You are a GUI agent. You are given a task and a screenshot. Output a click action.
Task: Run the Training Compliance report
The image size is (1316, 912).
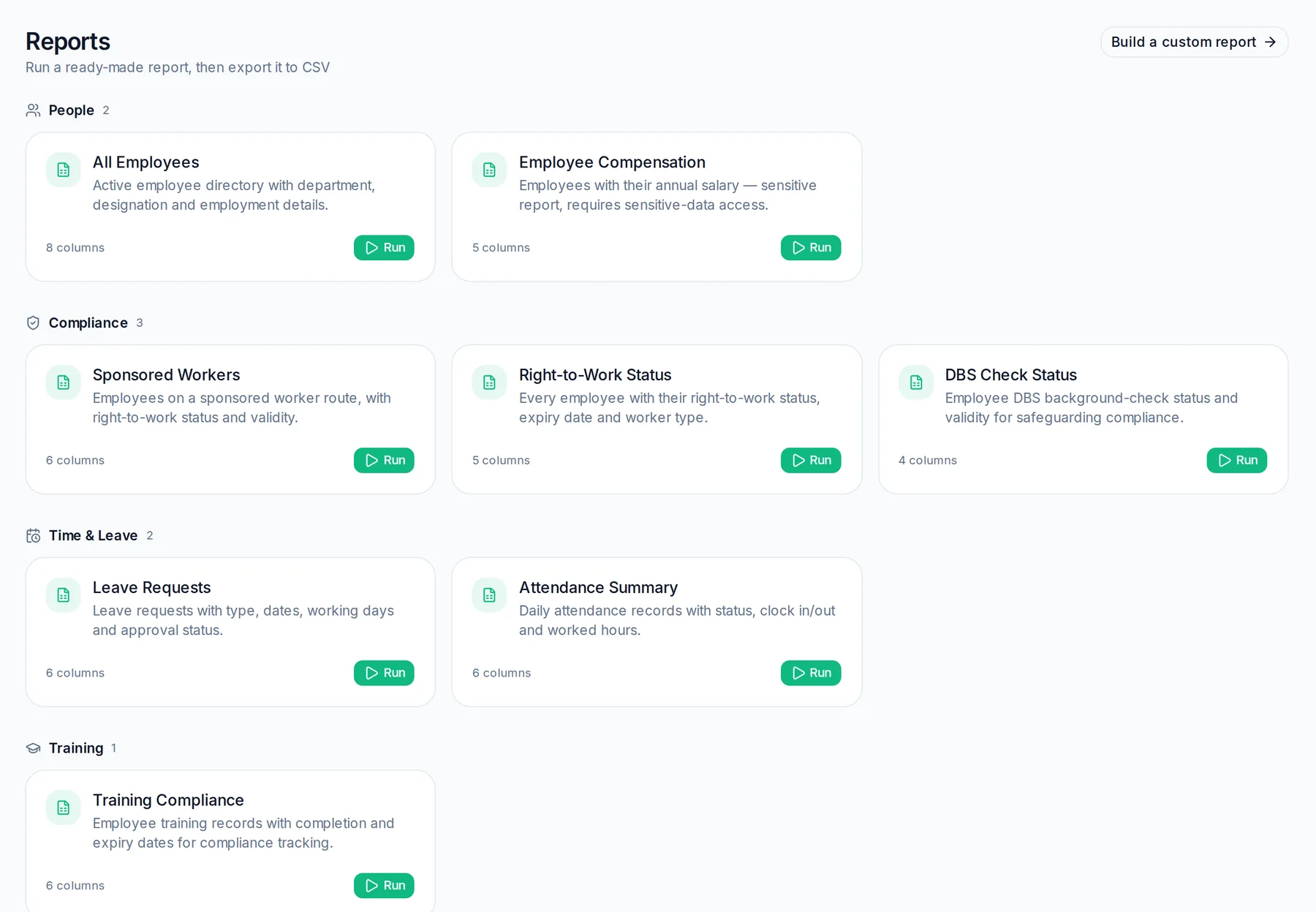384,886
